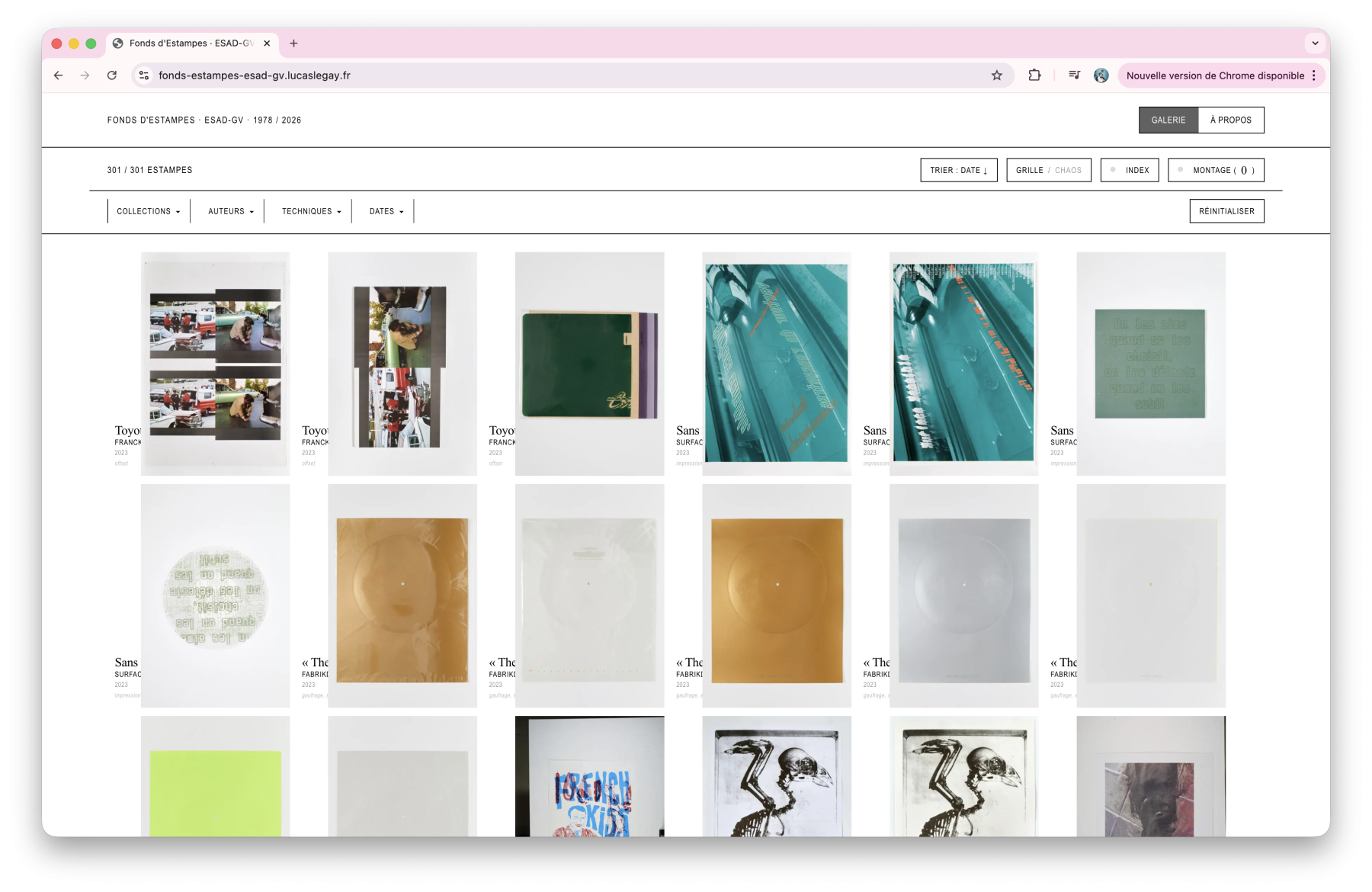This screenshot has height=892, width=1372.
Task: Open the Chrome extensions puzzle icon
Action: point(1034,75)
